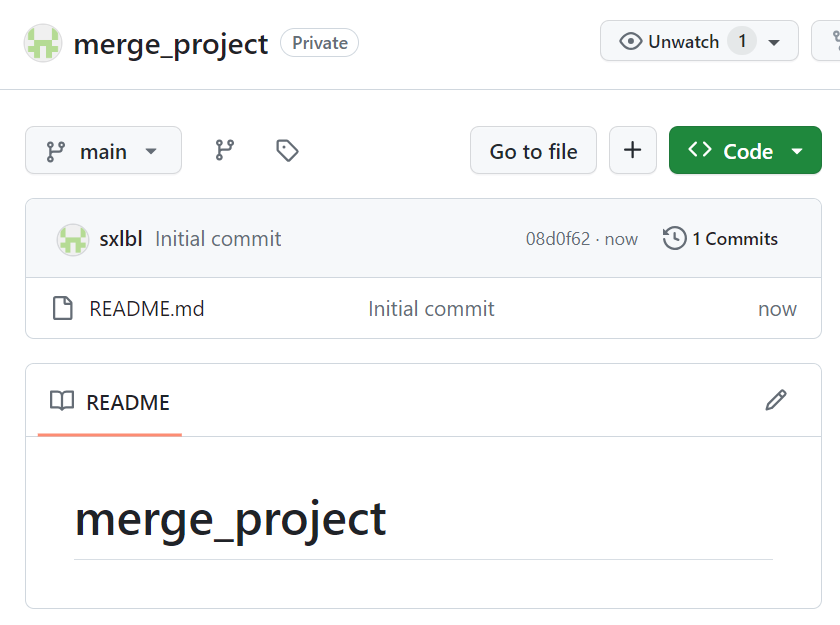Click the README.md file icon
This screenshot has width=840, height=625.
pos(63,308)
